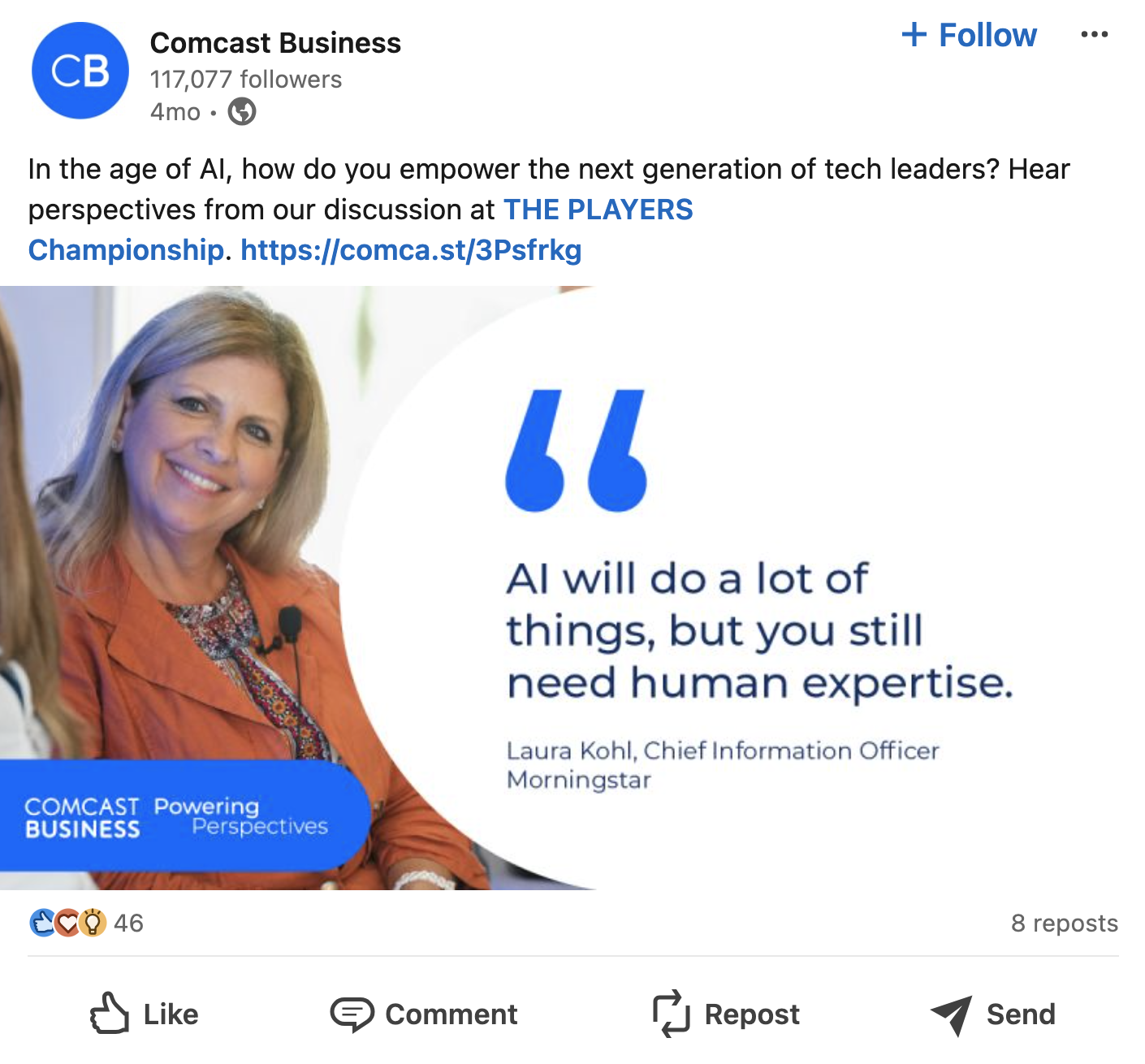Screen dimensions: 1145x1064
Task: Click the Repost button label
Action: pos(752,1014)
